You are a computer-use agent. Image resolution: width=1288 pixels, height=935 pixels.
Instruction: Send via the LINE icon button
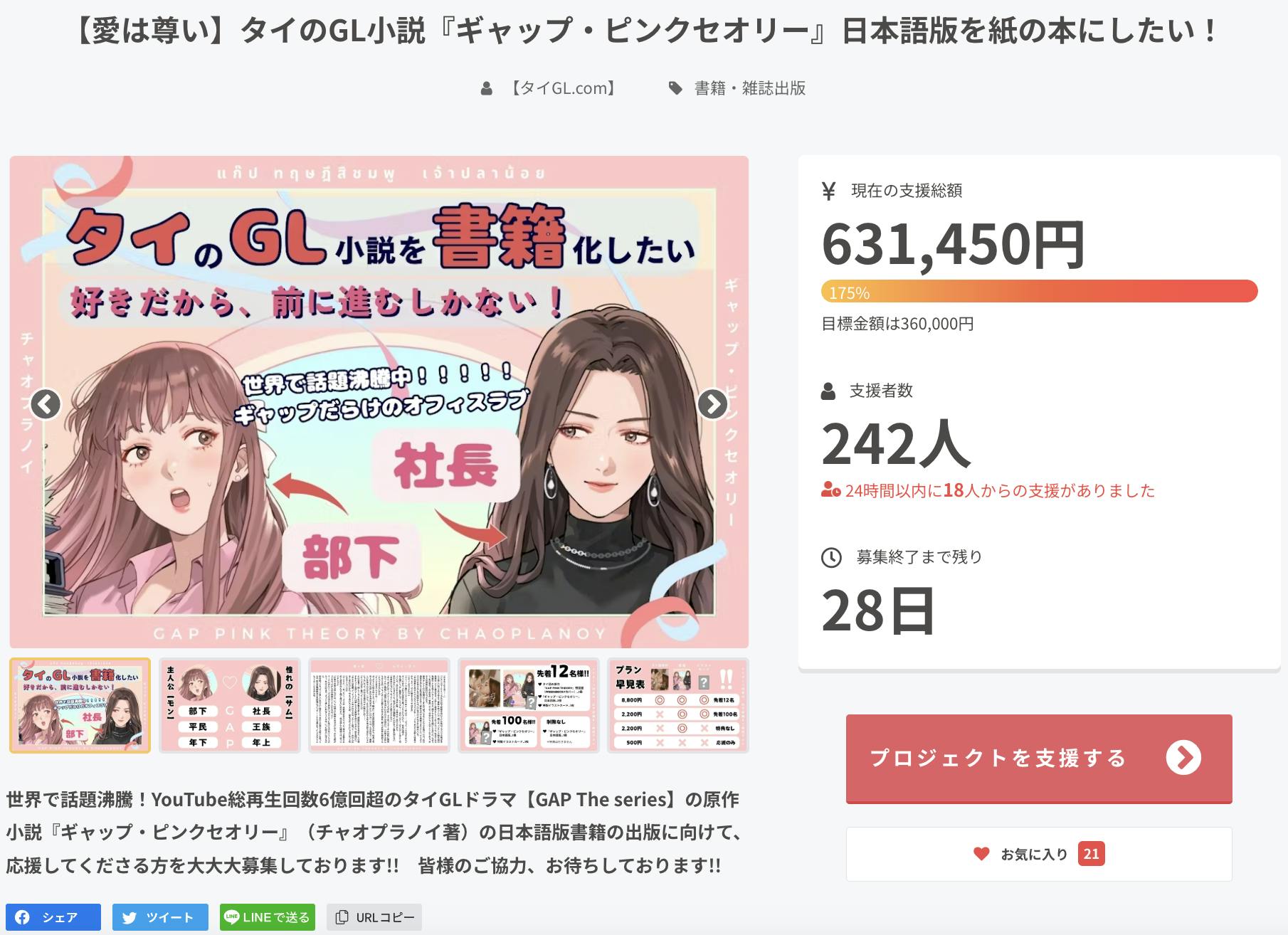(231, 917)
